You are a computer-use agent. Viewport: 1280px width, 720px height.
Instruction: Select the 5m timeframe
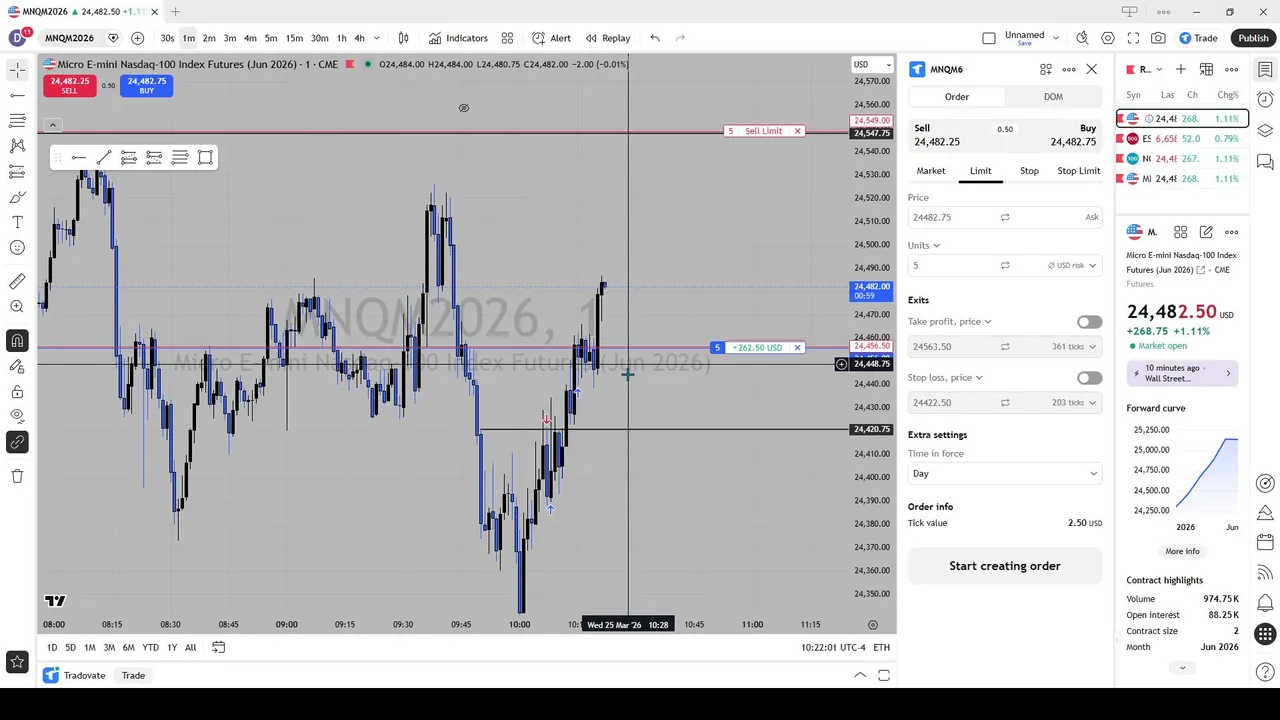click(x=271, y=38)
